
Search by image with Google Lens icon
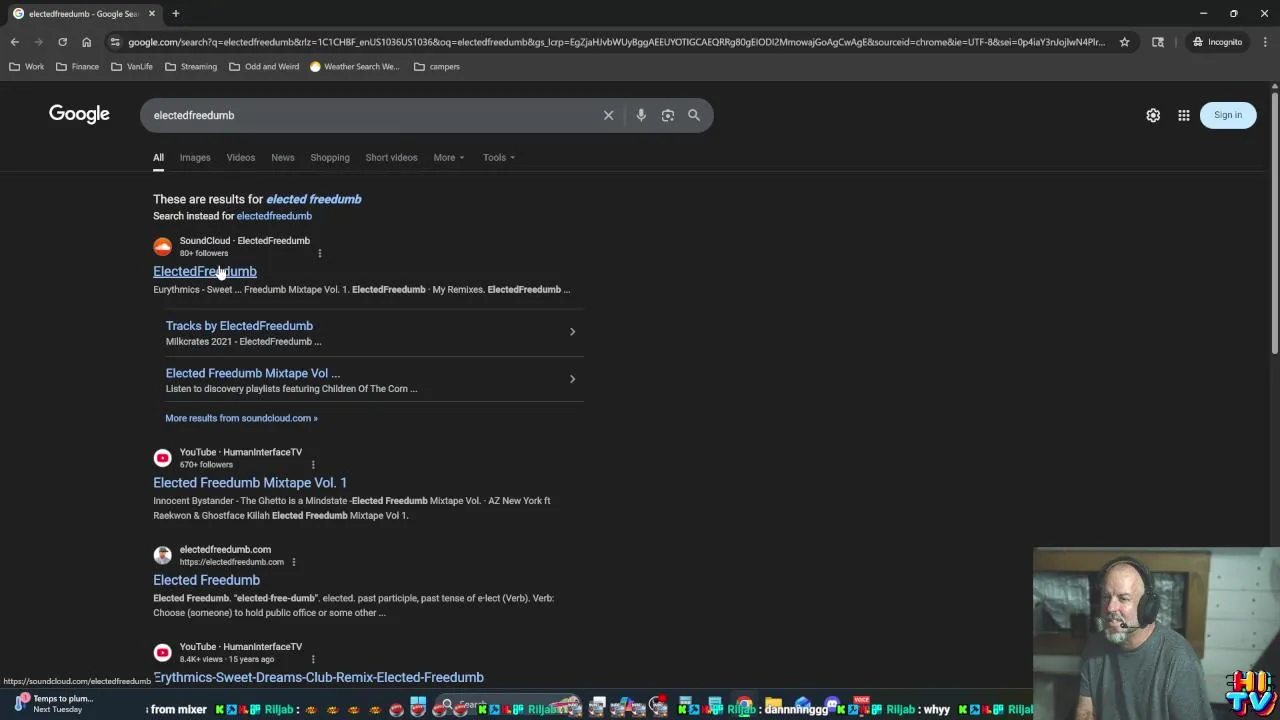point(668,115)
